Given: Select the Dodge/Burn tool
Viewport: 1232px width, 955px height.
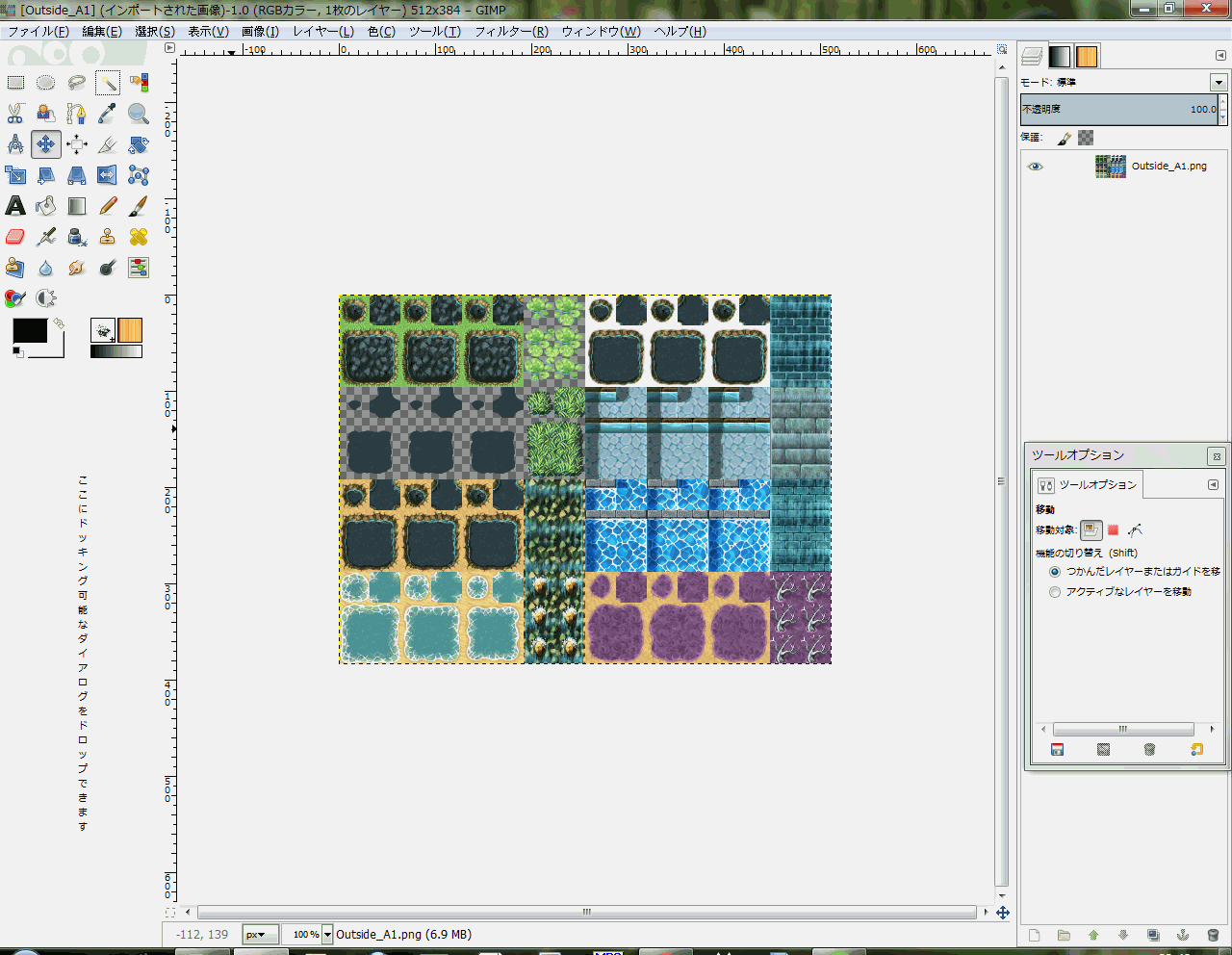Looking at the screenshot, I should [108, 268].
